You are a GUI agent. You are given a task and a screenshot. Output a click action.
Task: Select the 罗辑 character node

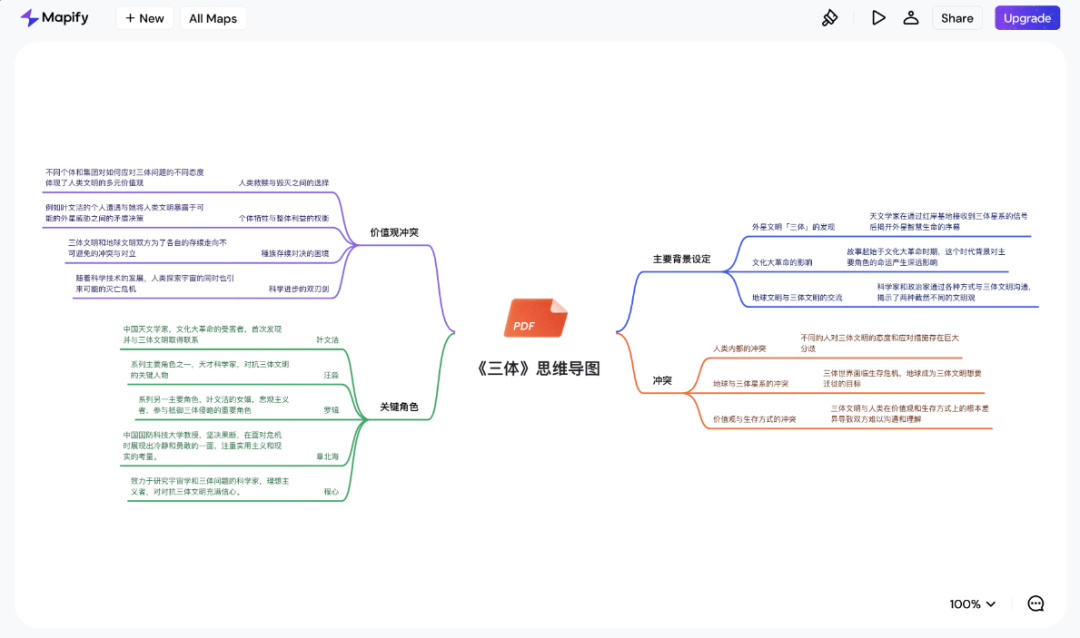click(333, 409)
